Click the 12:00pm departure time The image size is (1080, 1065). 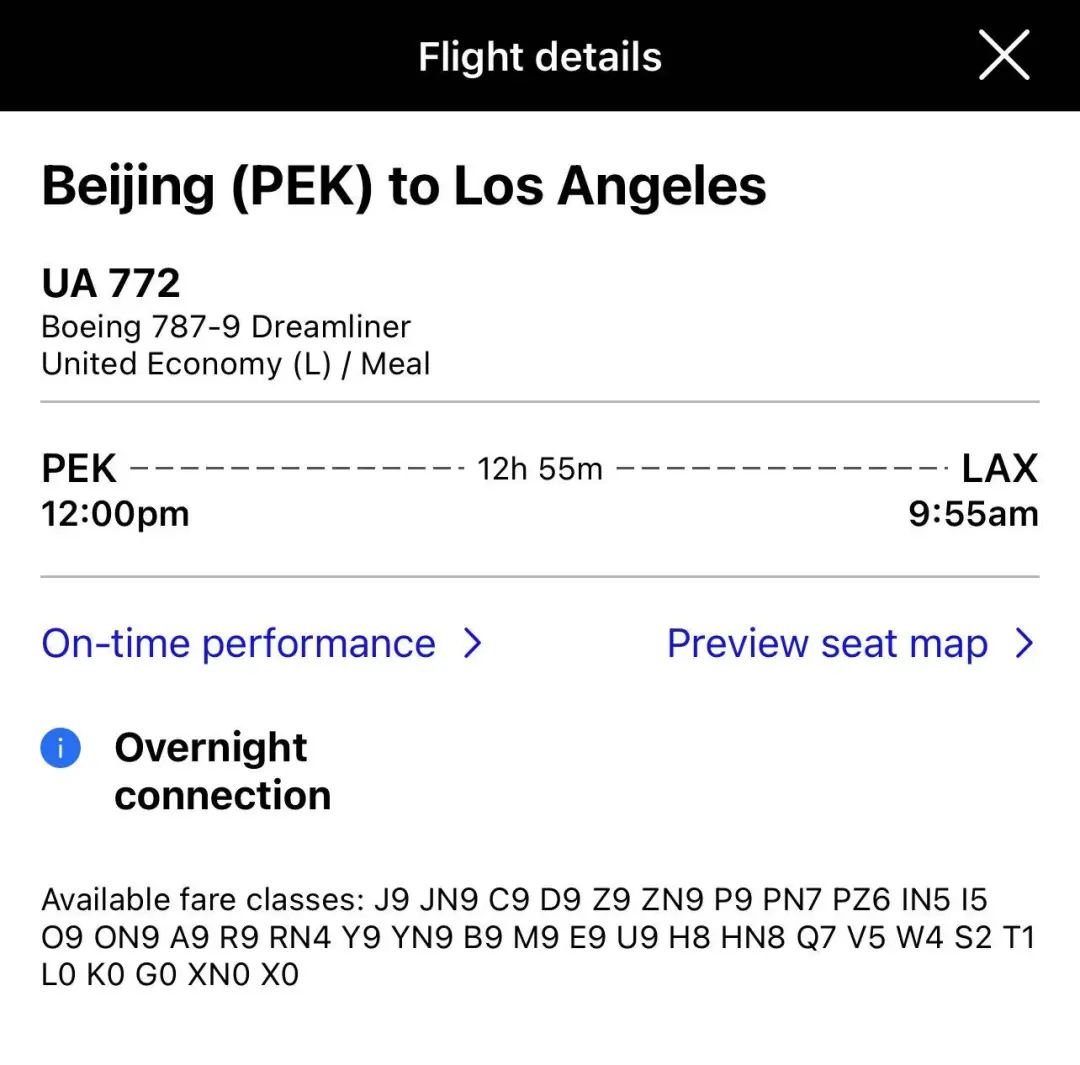(115, 514)
